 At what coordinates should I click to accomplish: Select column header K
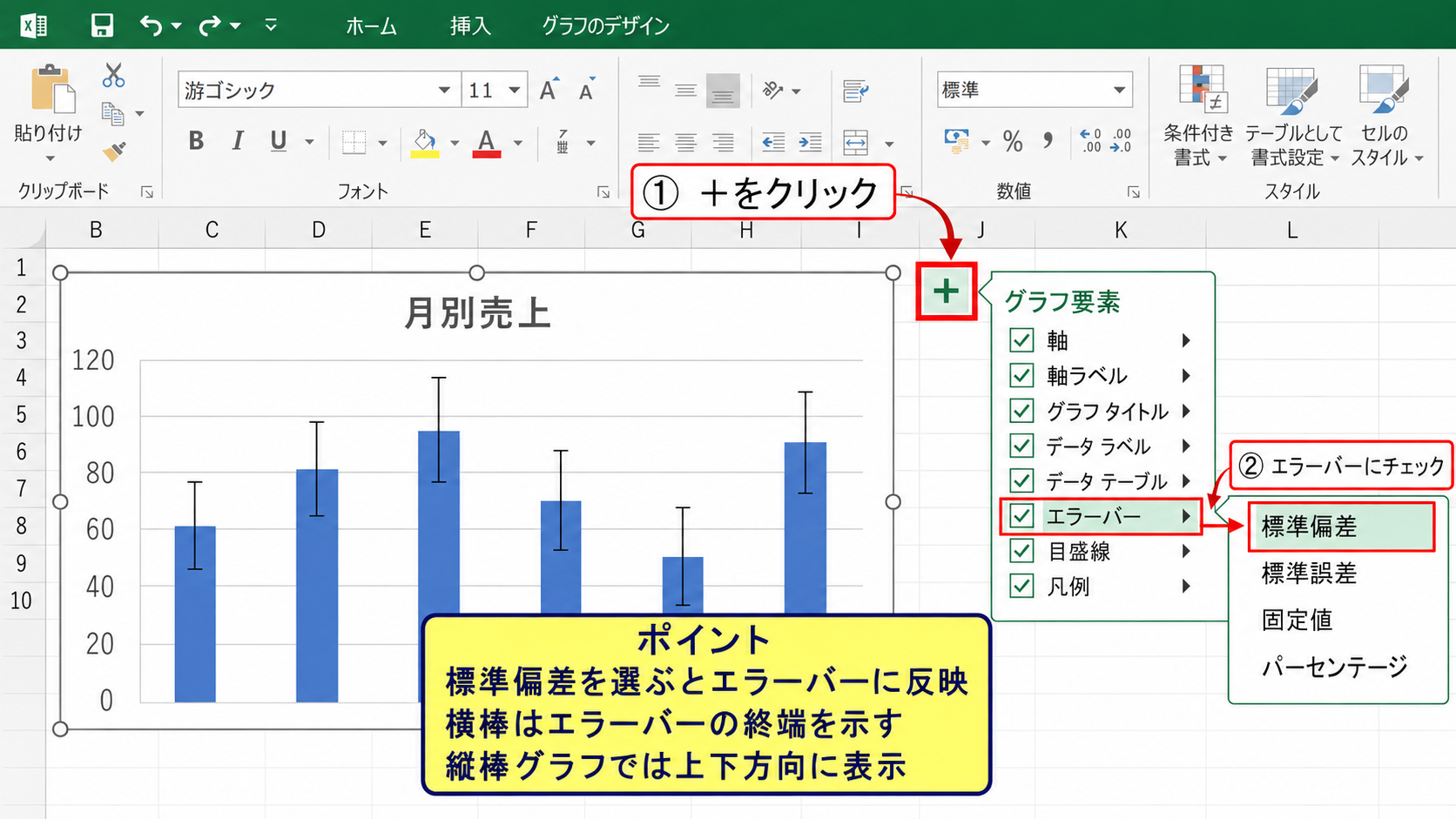click(1121, 230)
